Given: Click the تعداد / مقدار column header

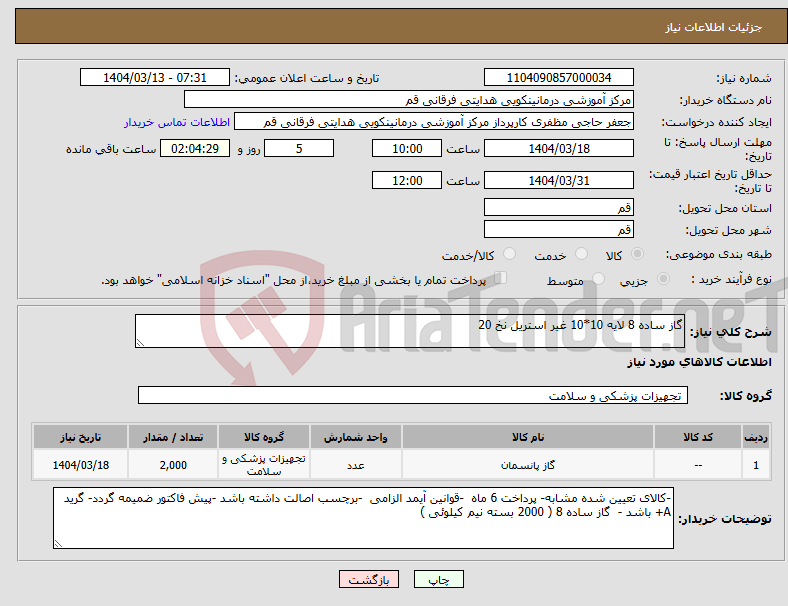Looking at the screenshot, I should click(173, 437).
